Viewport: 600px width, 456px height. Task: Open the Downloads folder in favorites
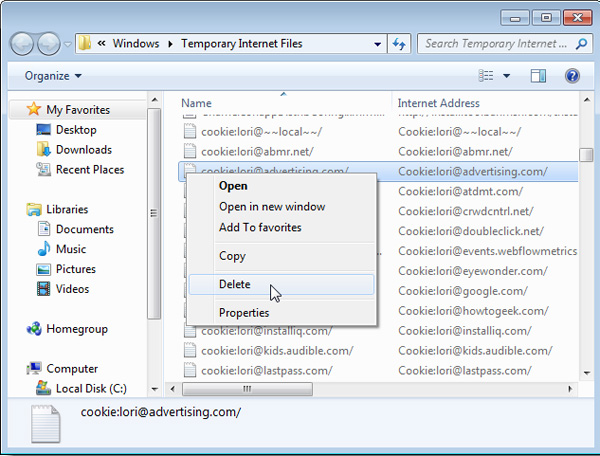click(x=83, y=150)
